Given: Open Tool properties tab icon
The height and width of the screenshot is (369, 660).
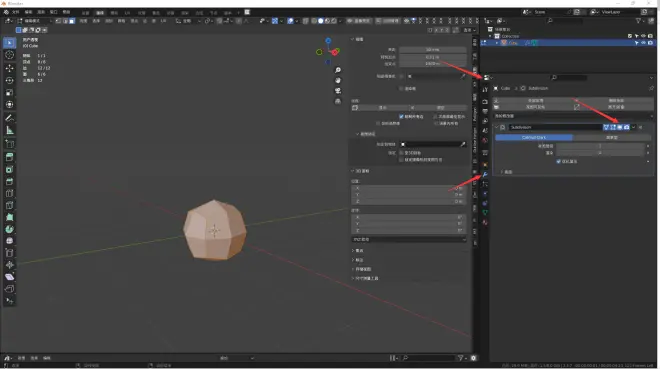Looking at the screenshot, I should tap(485, 90).
